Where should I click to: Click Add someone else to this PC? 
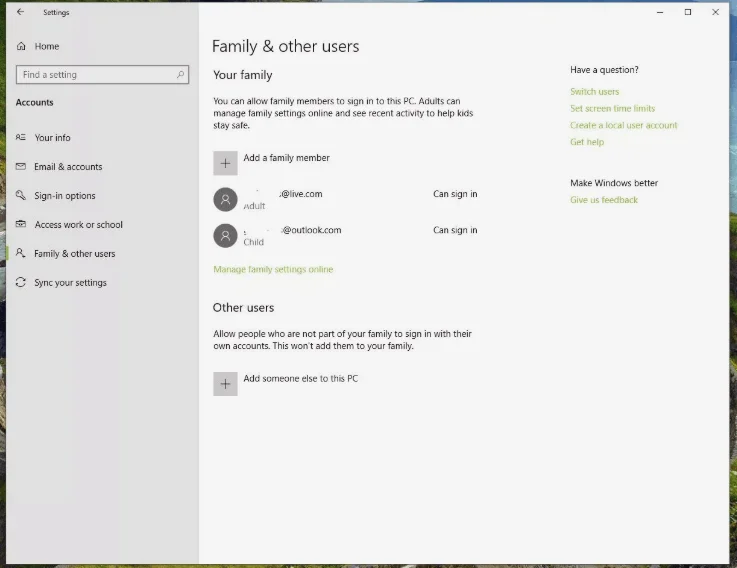(301, 379)
